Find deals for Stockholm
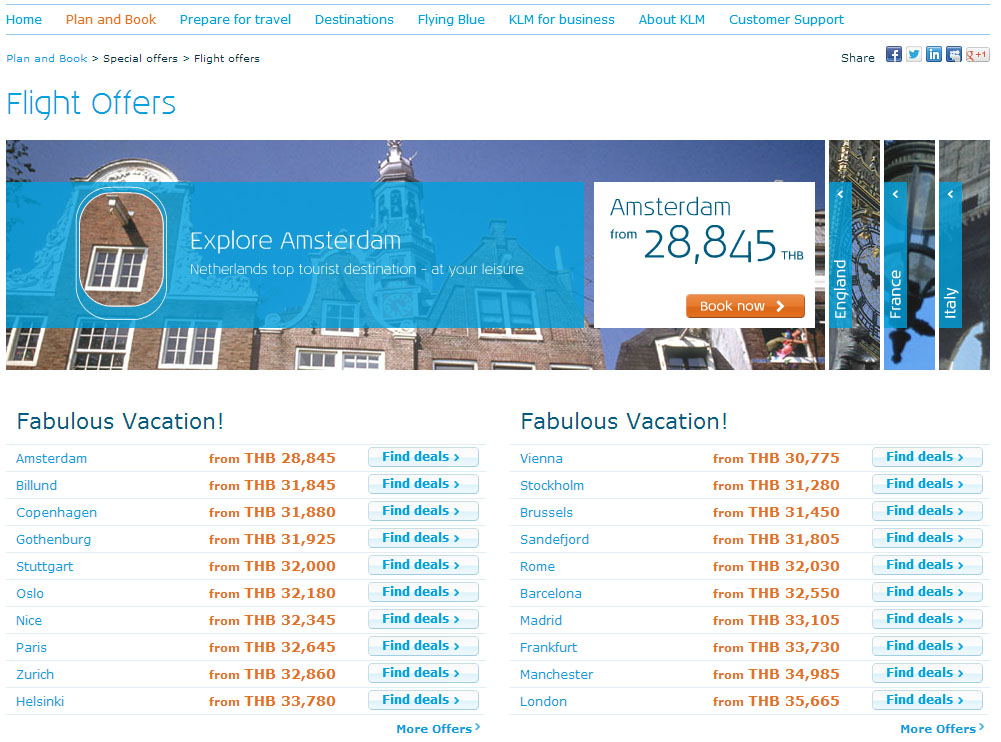This screenshot has height=742, width=1001. (x=927, y=484)
